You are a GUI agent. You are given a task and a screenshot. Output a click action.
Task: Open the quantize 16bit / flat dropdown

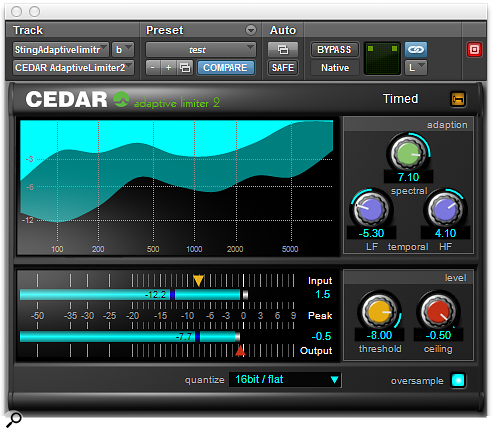[285, 380]
